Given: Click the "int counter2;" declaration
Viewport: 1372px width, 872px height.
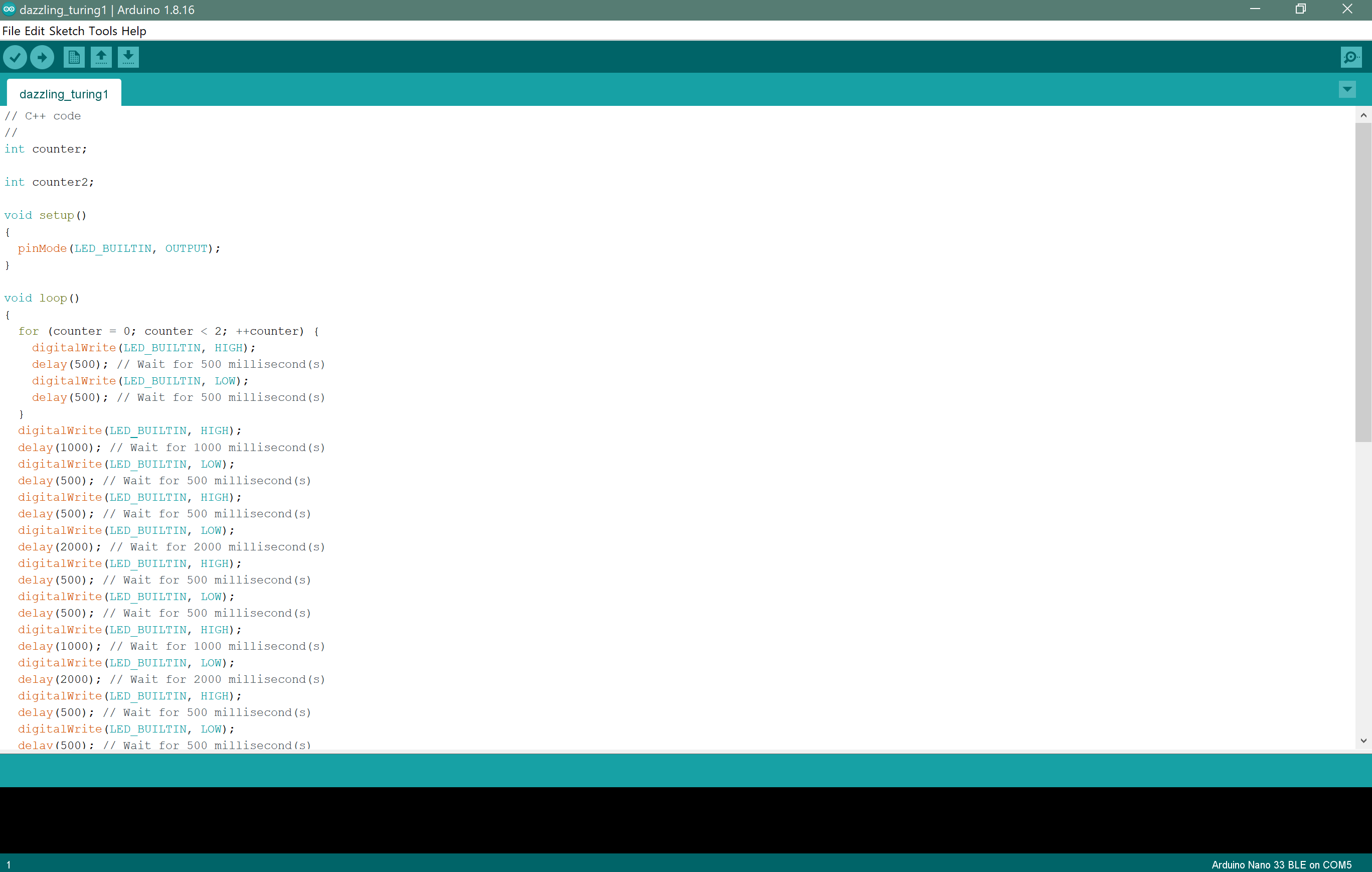Looking at the screenshot, I should (49, 182).
